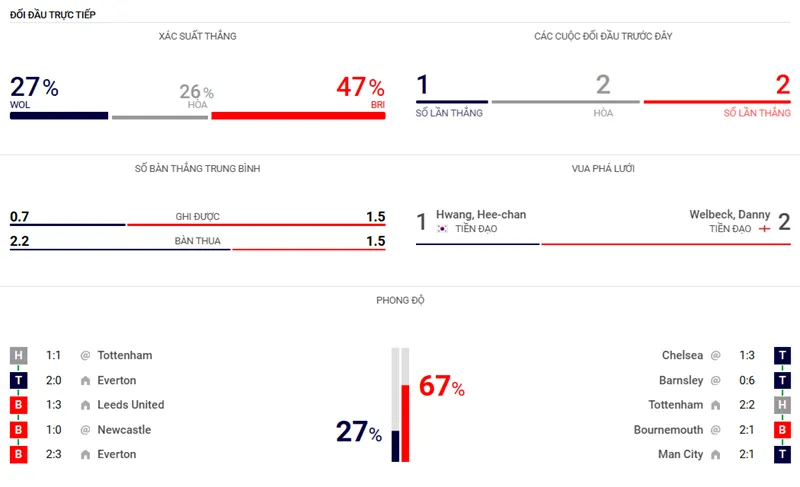
Task: Click the T badge next to Barnsley 0:6
Action: click(x=783, y=380)
